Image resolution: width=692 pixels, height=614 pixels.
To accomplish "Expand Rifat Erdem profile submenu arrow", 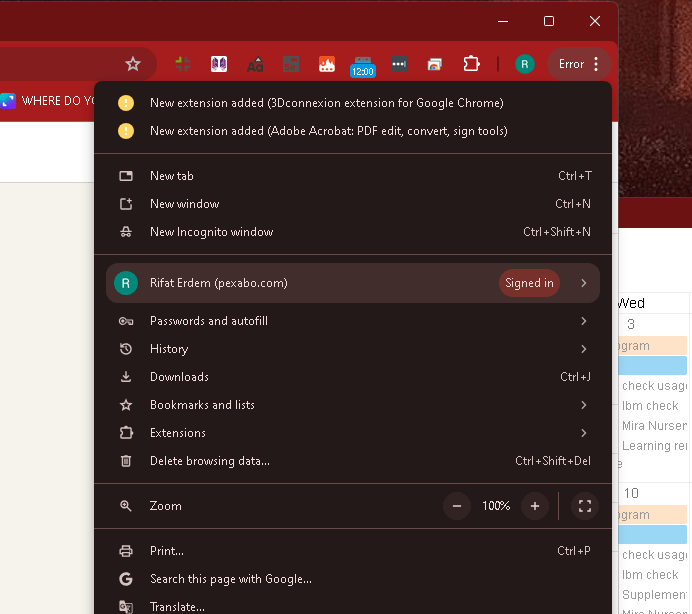I will point(583,283).
